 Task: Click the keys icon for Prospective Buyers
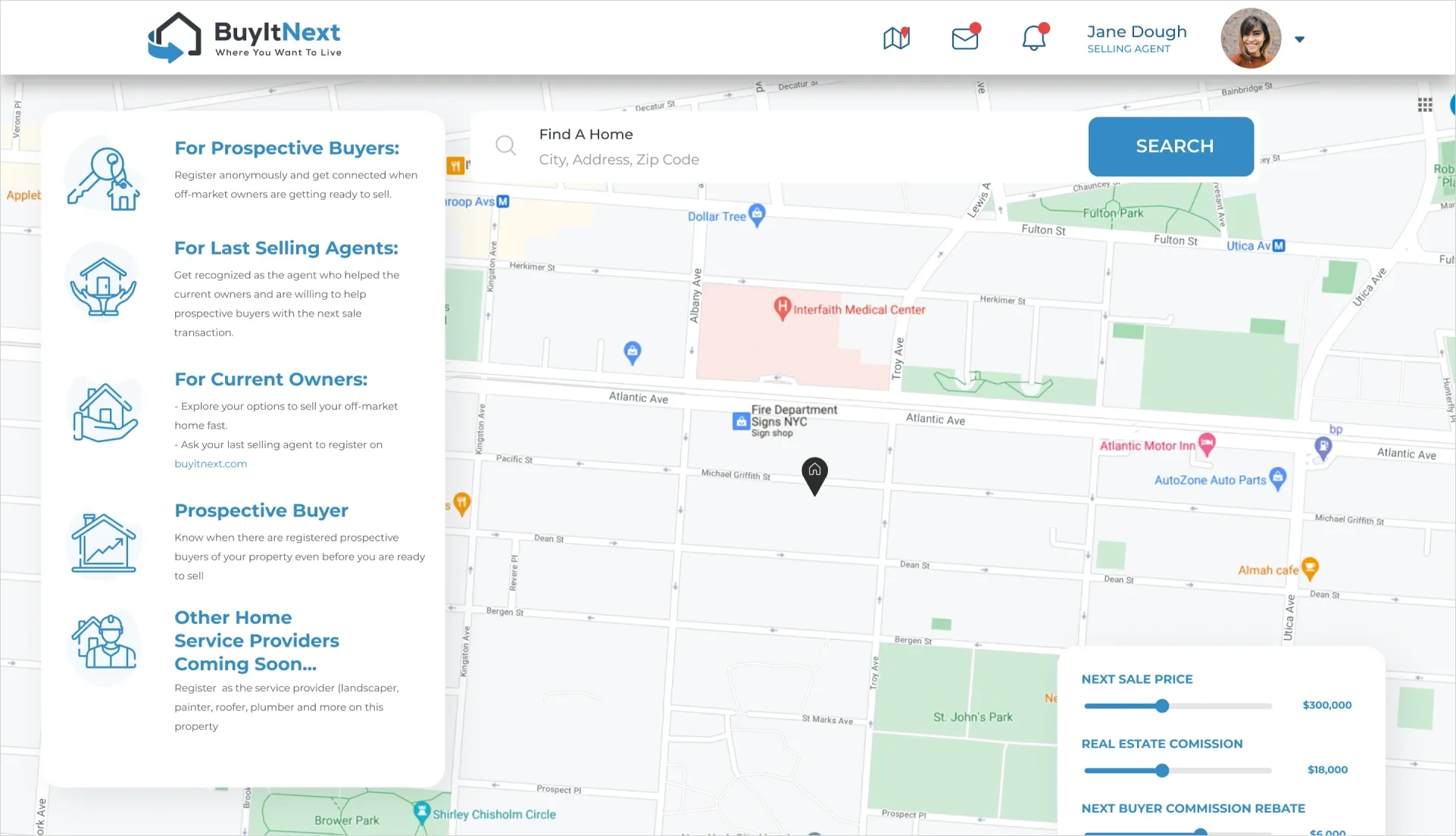(104, 179)
